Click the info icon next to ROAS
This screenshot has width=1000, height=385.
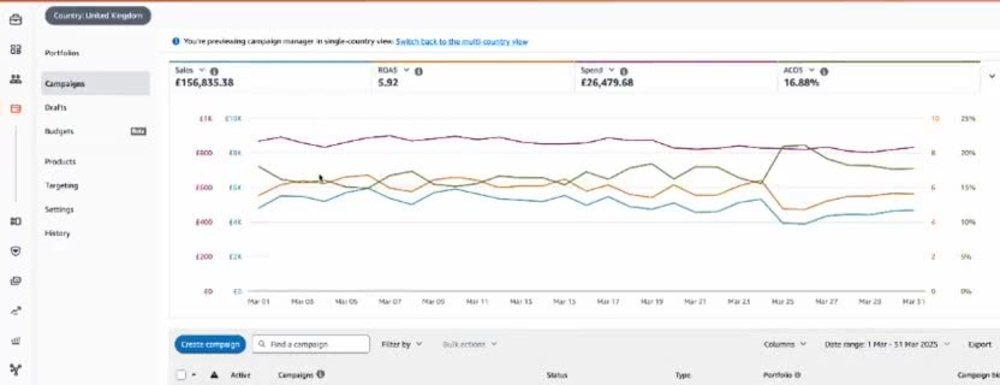(418, 71)
